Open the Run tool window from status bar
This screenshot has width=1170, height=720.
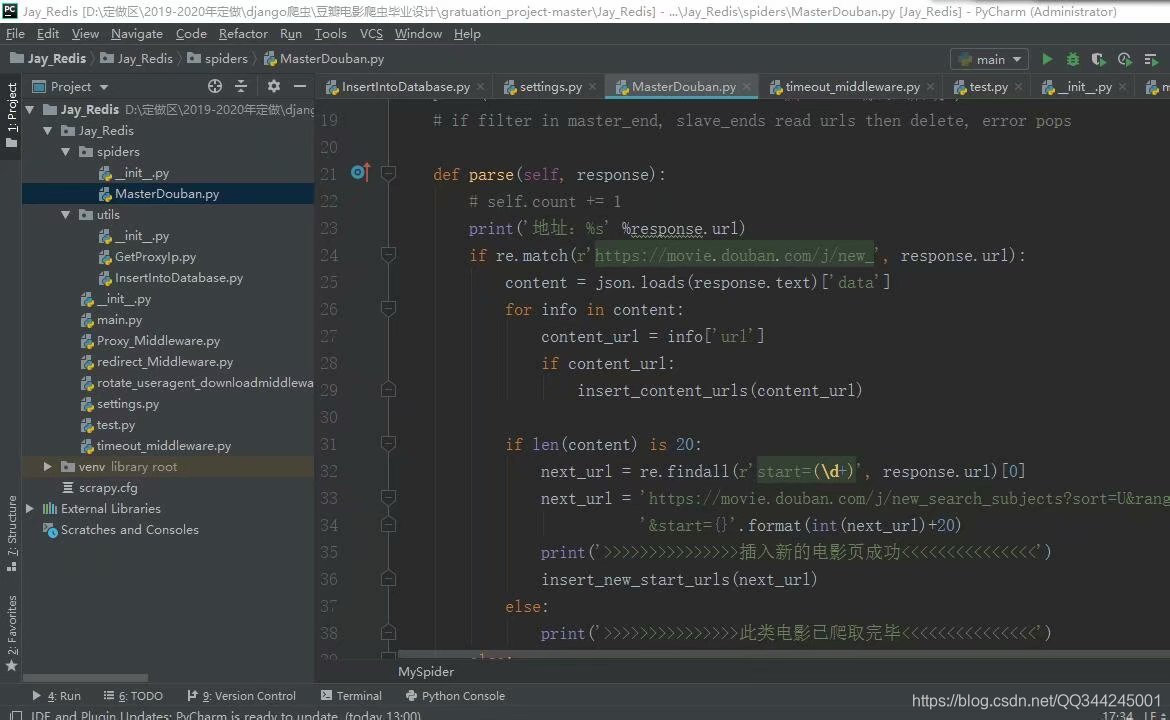pos(62,696)
